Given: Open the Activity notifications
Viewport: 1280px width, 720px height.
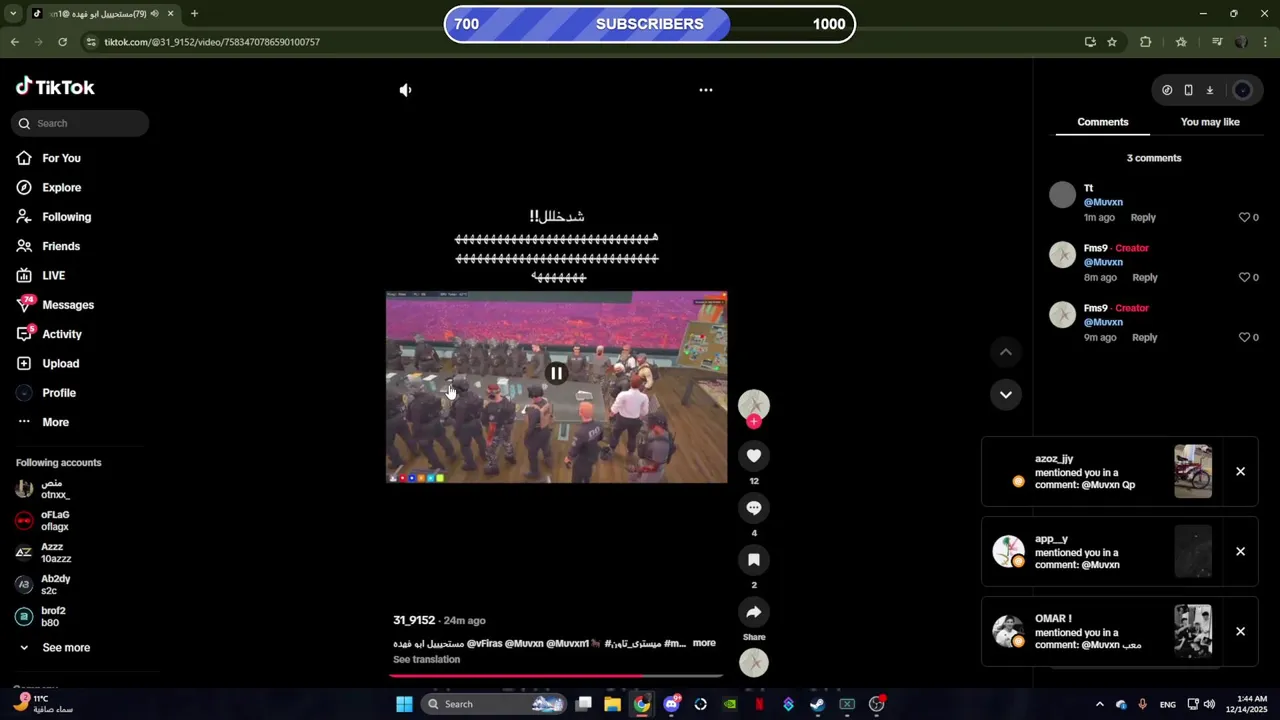Looking at the screenshot, I should [62, 334].
